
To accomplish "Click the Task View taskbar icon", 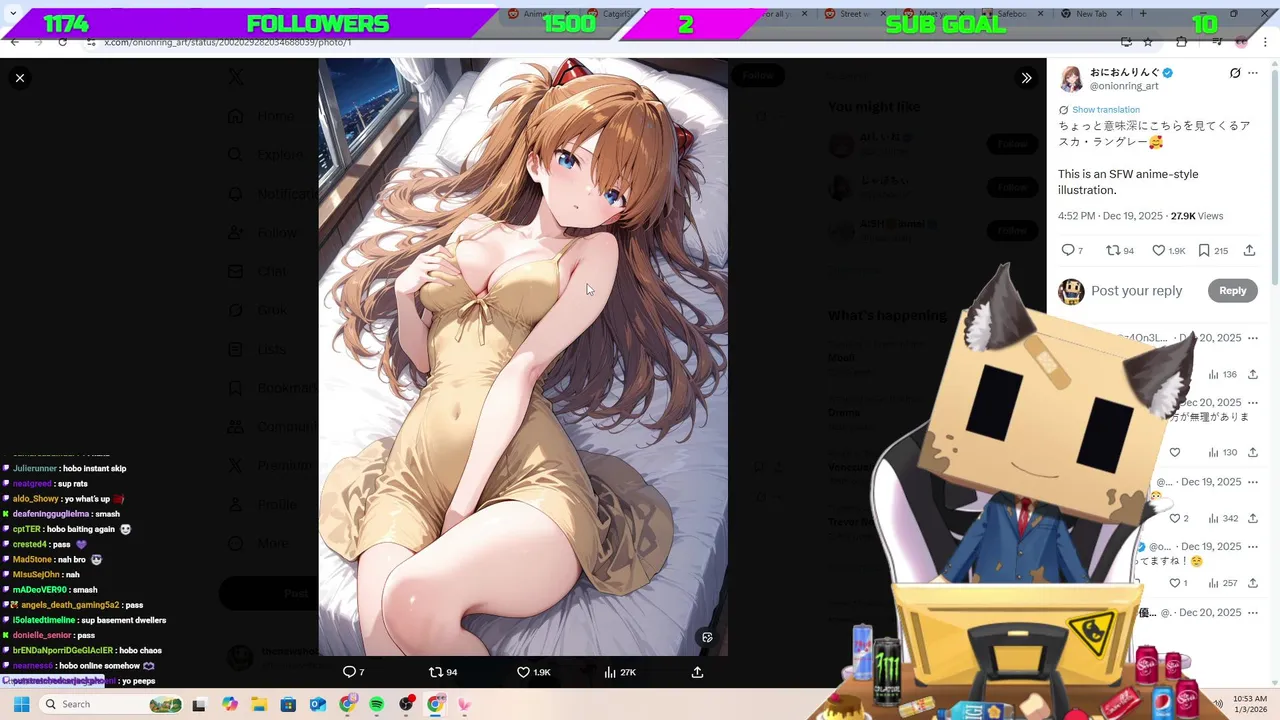I will pos(200,704).
